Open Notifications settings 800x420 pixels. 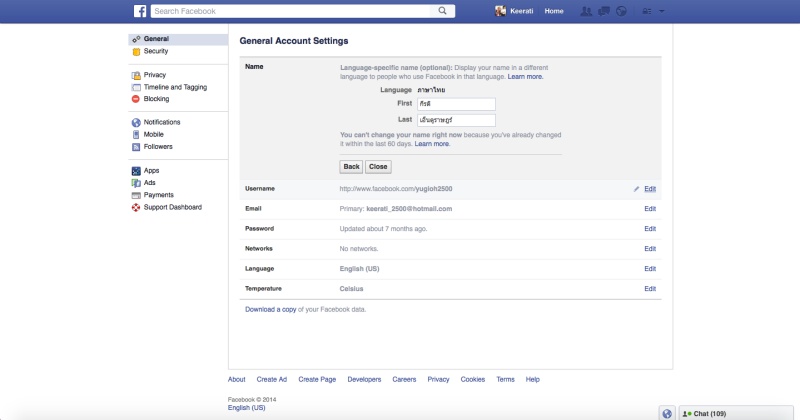[x=162, y=122]
